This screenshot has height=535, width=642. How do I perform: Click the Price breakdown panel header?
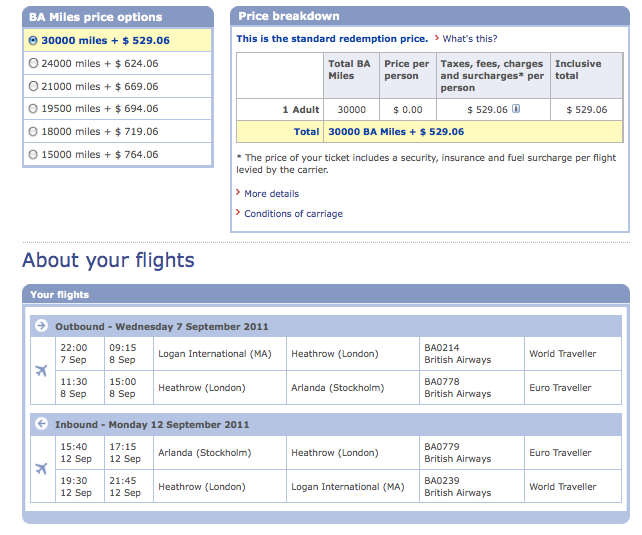point(289,16)
